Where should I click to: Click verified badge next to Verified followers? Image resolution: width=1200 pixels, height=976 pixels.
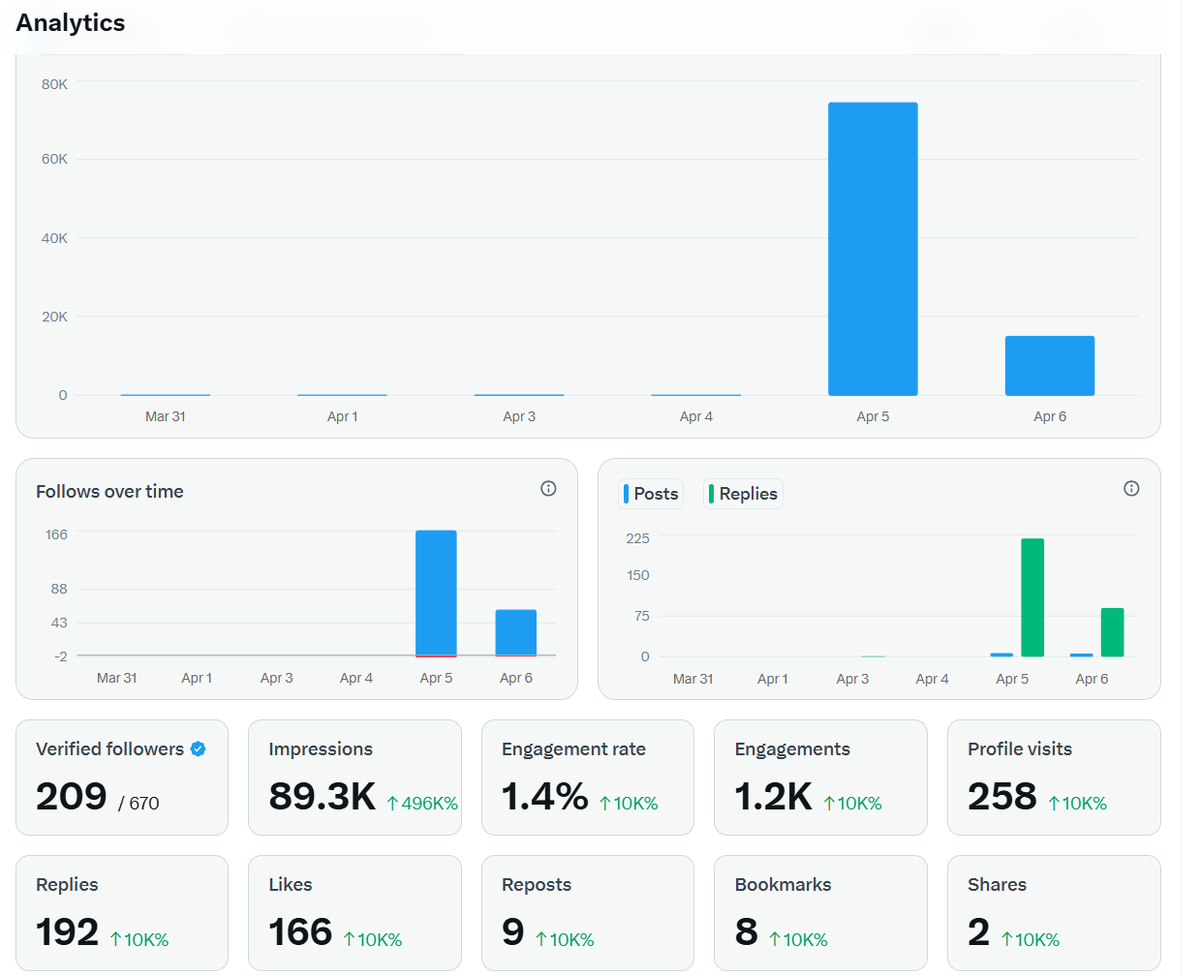[x=198, y=749]
